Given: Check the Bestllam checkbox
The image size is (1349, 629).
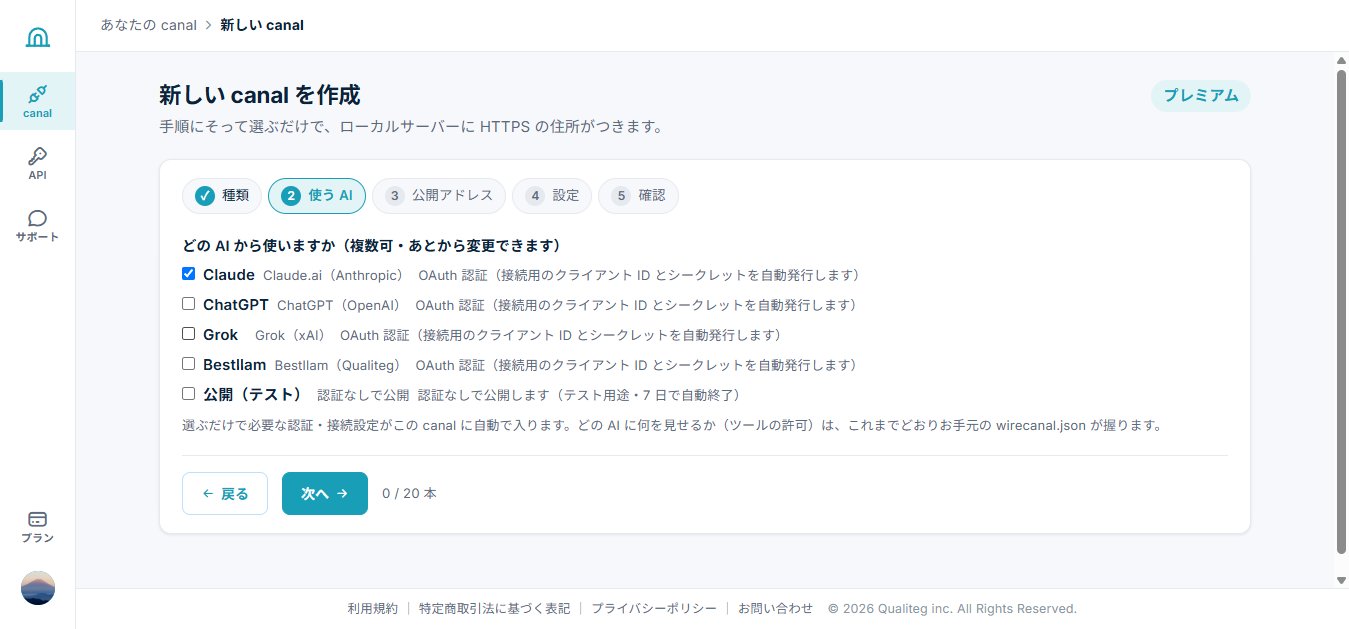Looking at the screenshot, I should pos(188,364).
